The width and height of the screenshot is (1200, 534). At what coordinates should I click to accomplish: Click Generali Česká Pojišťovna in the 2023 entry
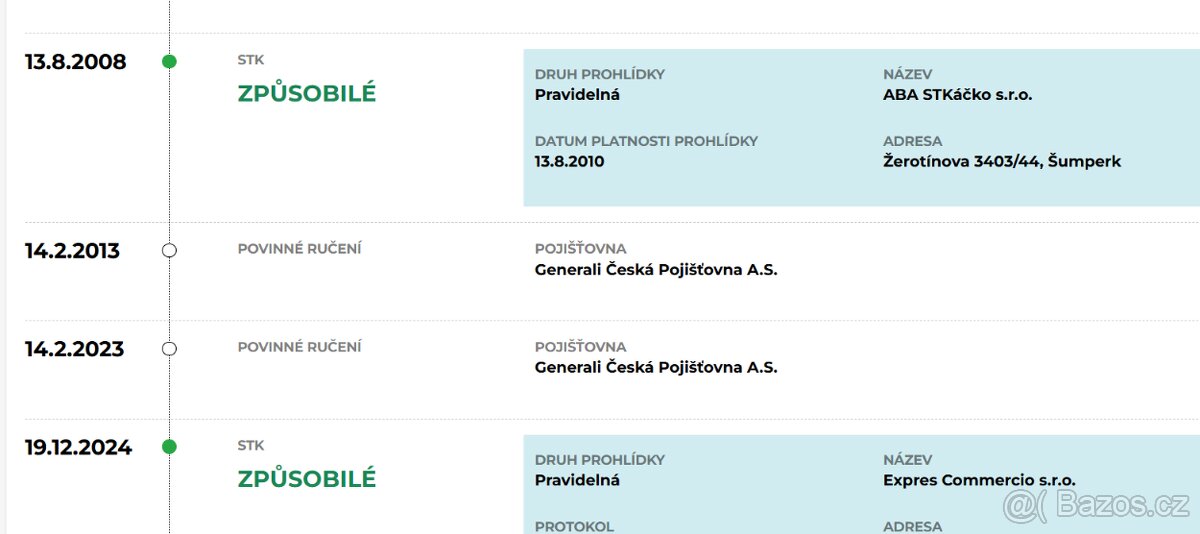point(656,367)
